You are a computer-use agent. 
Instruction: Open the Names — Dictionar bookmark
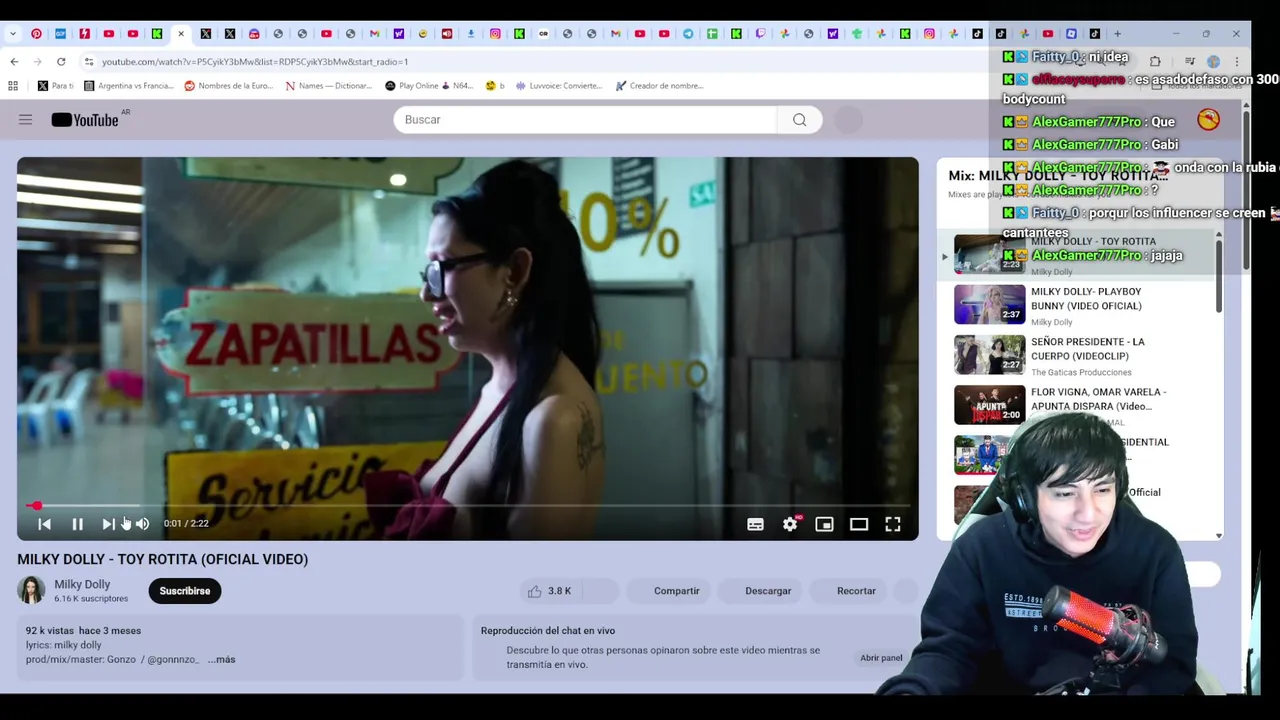[328, 86]
